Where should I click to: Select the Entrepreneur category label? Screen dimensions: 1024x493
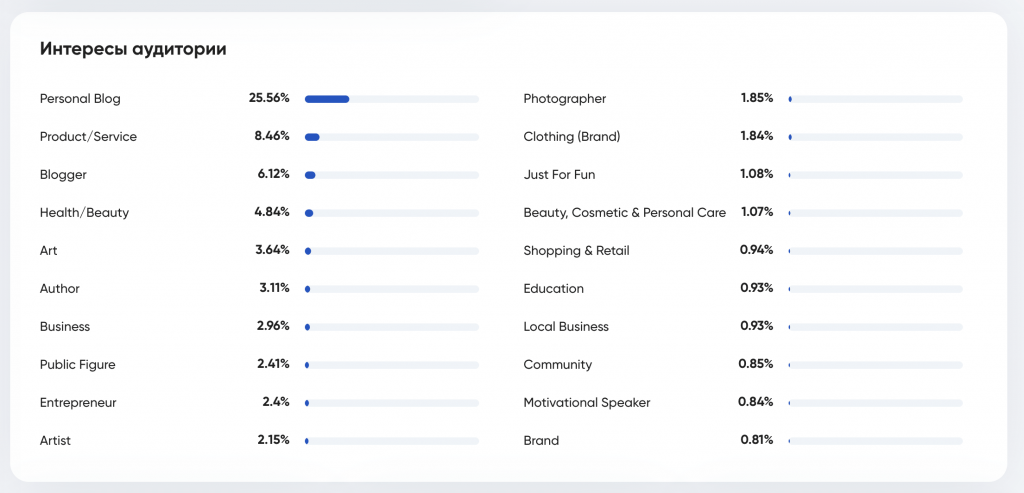point(78,403)
